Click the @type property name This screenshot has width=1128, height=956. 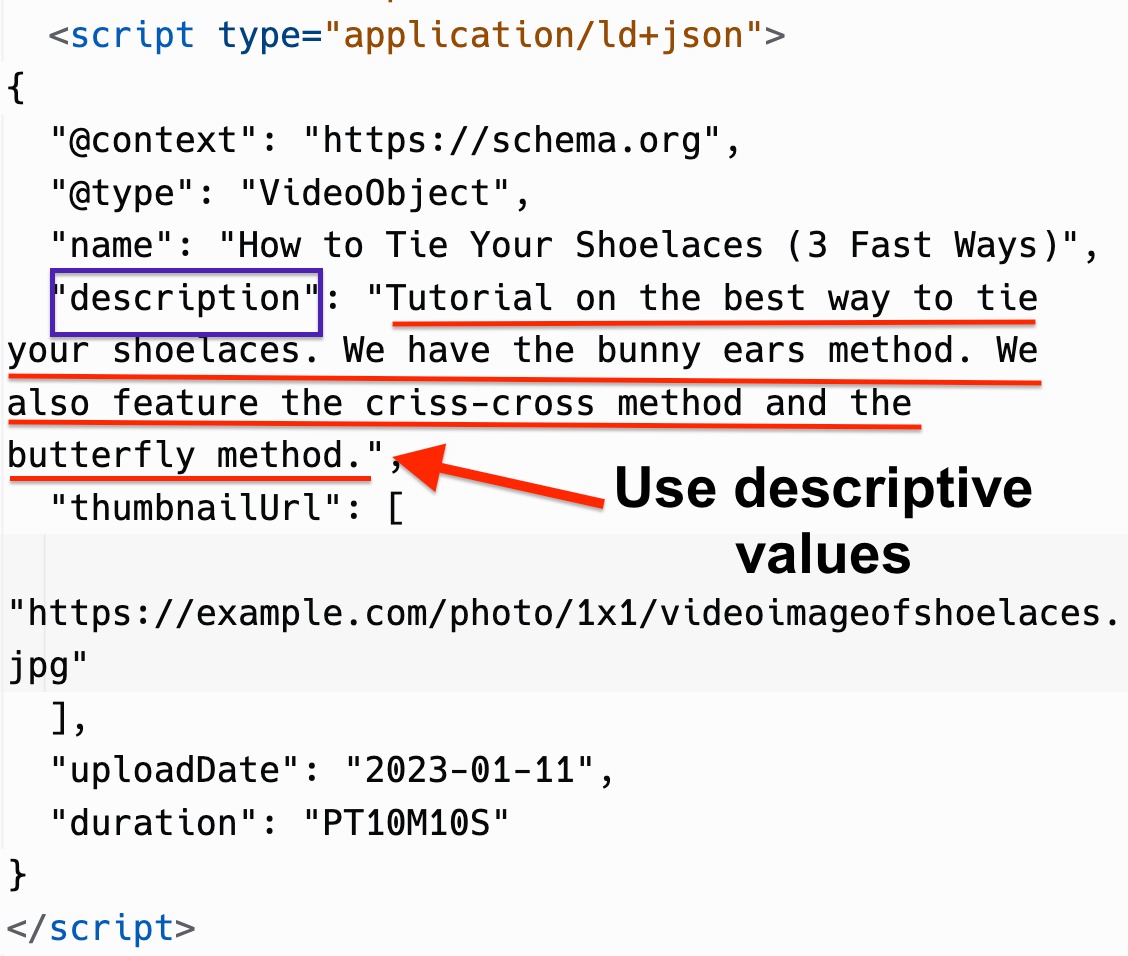pos(112,192)
